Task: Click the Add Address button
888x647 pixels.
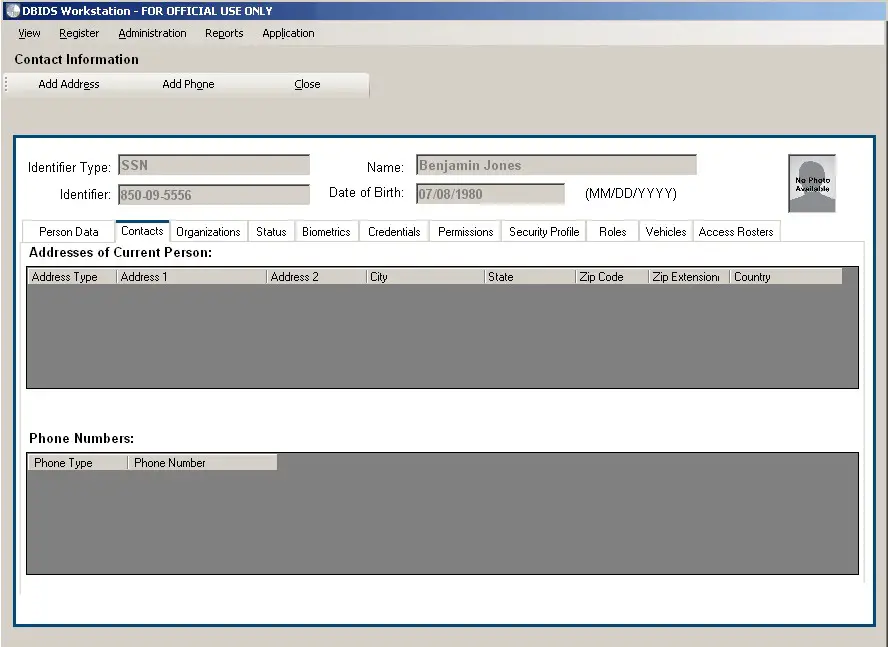Action: coord(69,84)
